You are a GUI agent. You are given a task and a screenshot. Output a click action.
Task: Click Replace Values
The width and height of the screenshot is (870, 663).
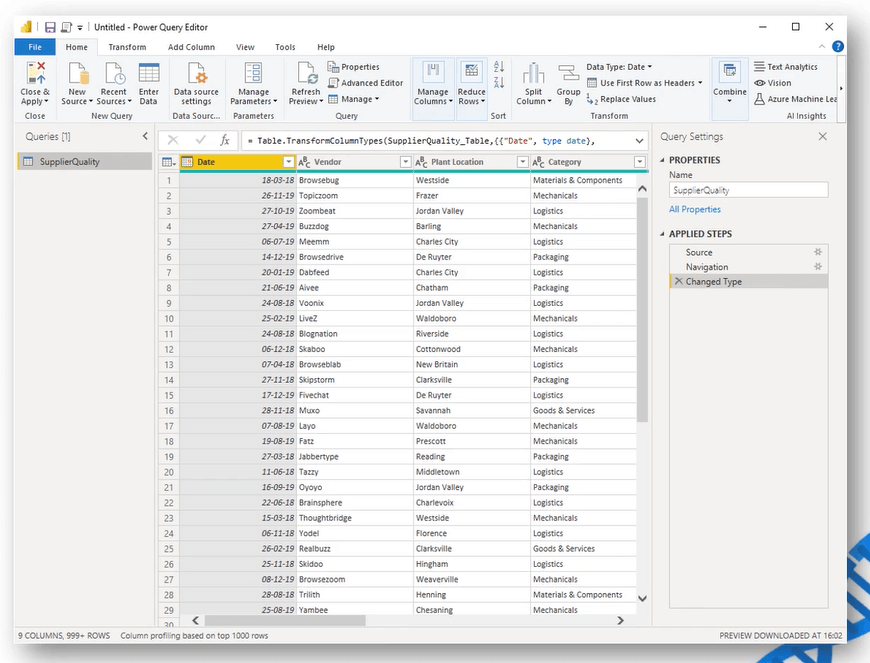point(621,99)
